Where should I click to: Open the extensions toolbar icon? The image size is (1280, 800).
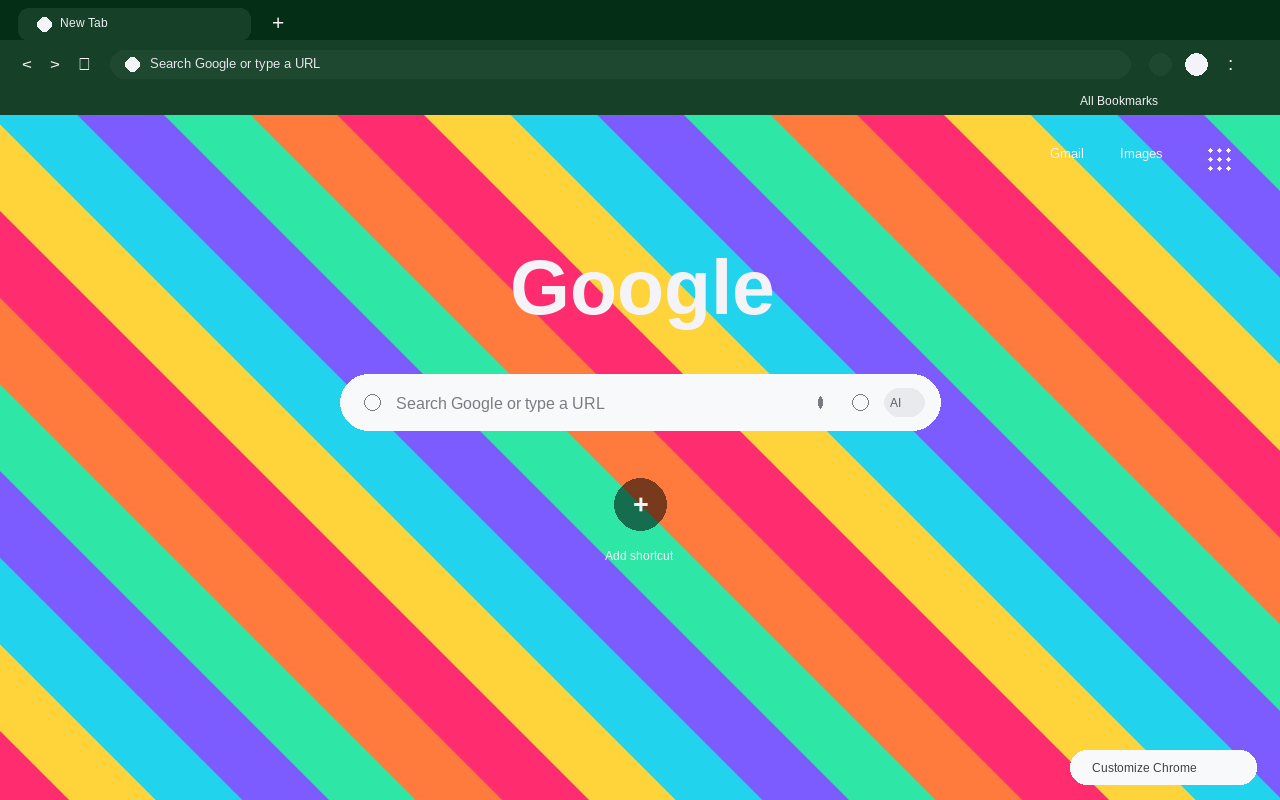tap(1160, 64)
